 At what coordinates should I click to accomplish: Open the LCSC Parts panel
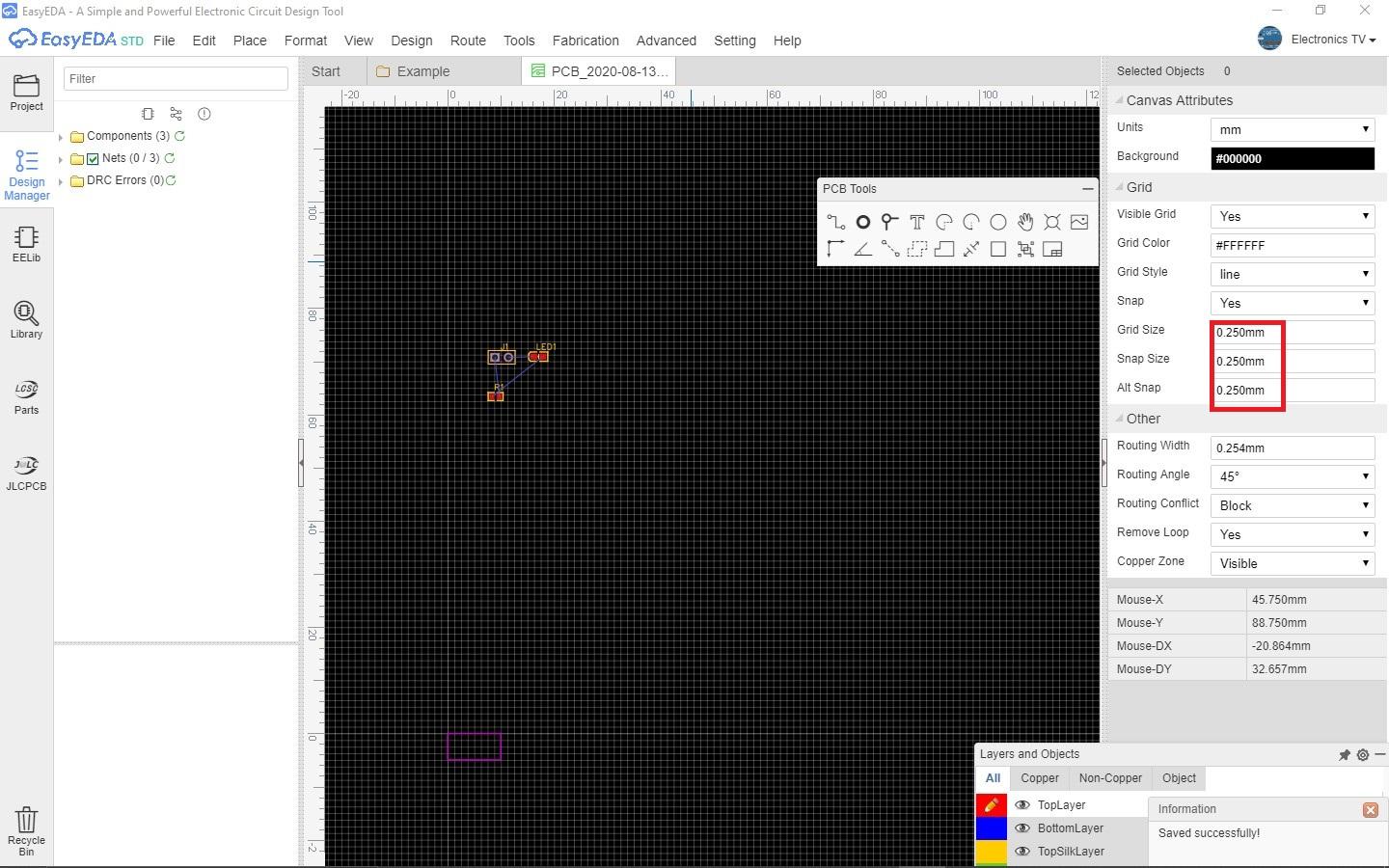(x=26, y=395)
